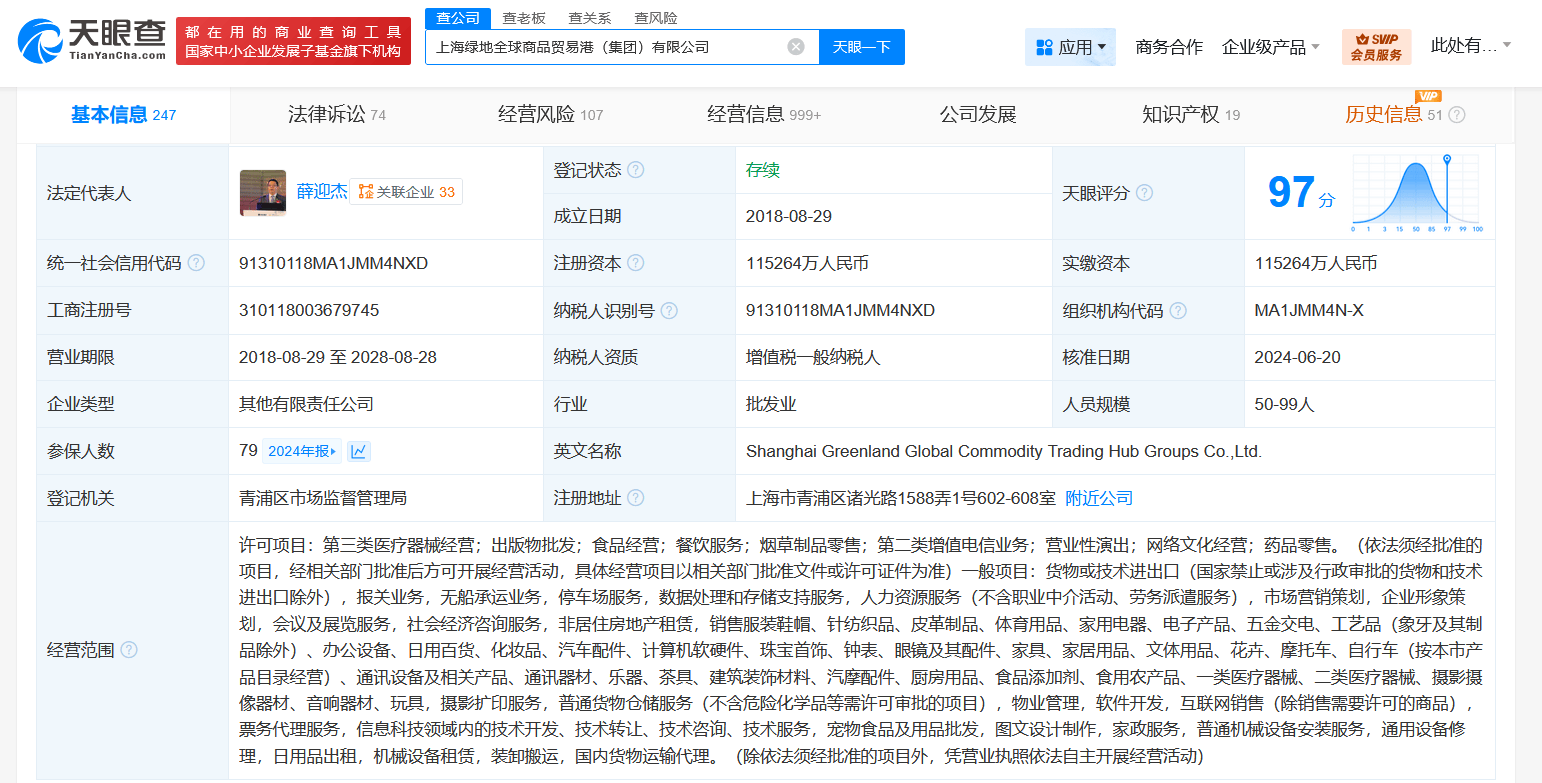The image size is (1542, 783).
Task: Open the 基本信息 tab
Action: 124,115
